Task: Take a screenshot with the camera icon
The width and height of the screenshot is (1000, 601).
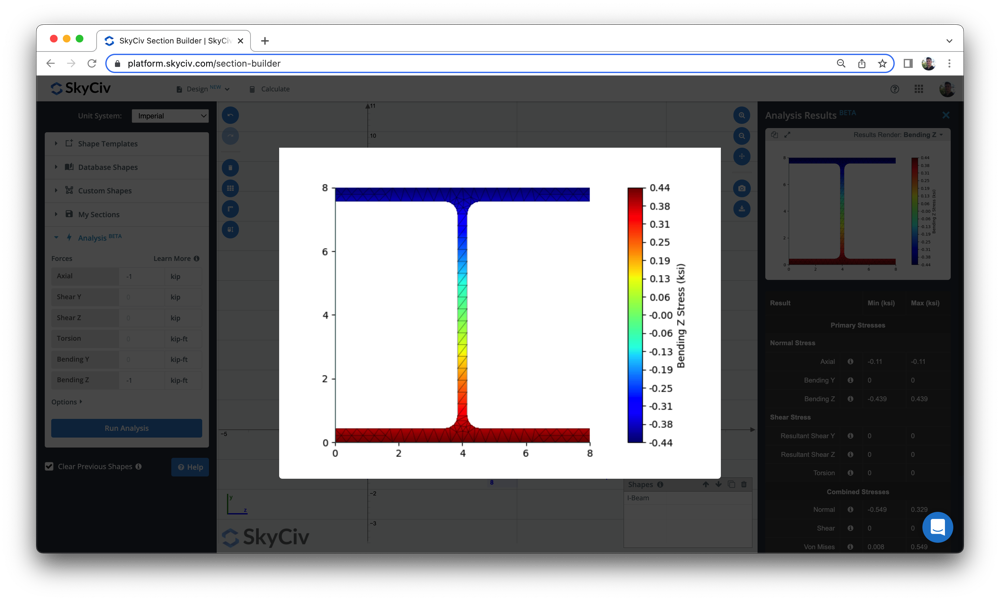Action: [x=742, y=186]
